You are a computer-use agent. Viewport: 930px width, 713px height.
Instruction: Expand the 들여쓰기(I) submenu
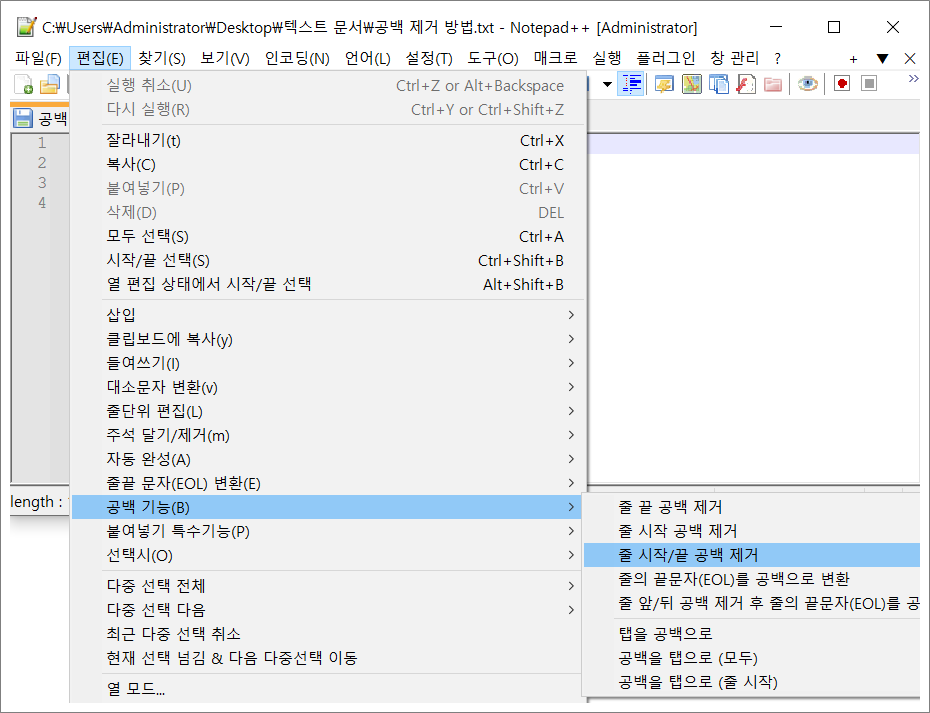tap(328, 363)
